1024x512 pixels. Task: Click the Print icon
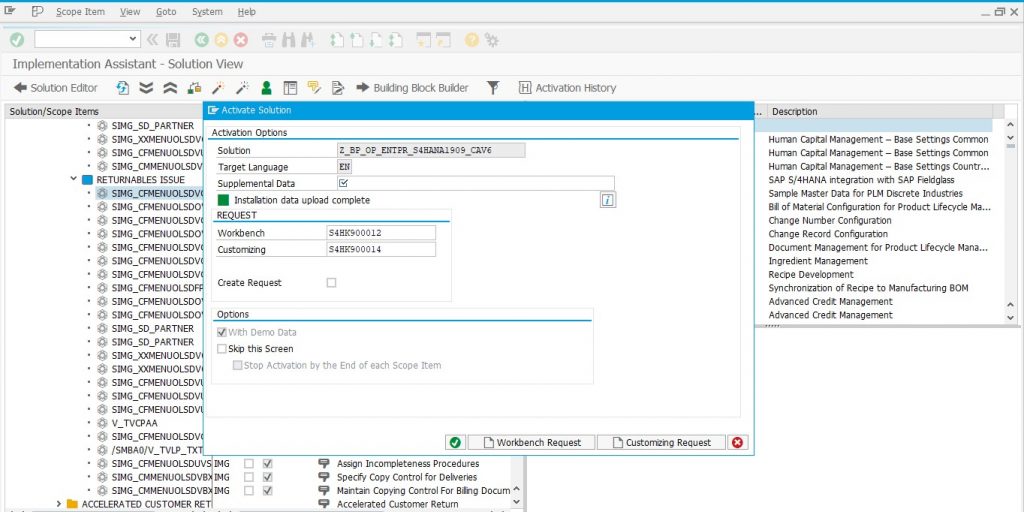point(269,40)
